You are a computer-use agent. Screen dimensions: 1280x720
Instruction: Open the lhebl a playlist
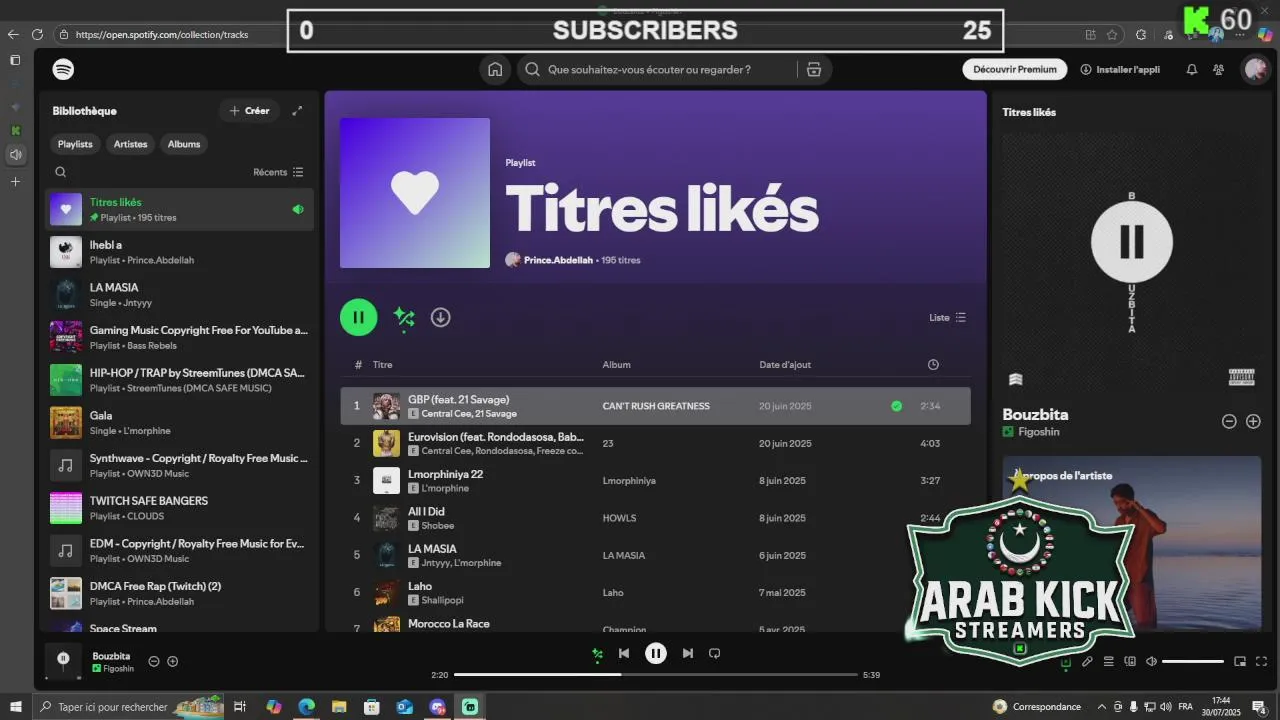click(180, 252)
